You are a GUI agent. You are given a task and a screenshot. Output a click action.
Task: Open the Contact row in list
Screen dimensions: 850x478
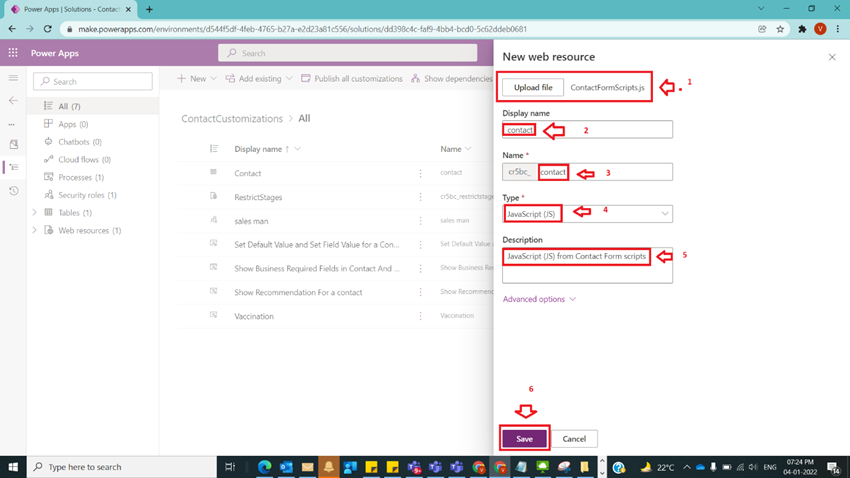point(248,173)
